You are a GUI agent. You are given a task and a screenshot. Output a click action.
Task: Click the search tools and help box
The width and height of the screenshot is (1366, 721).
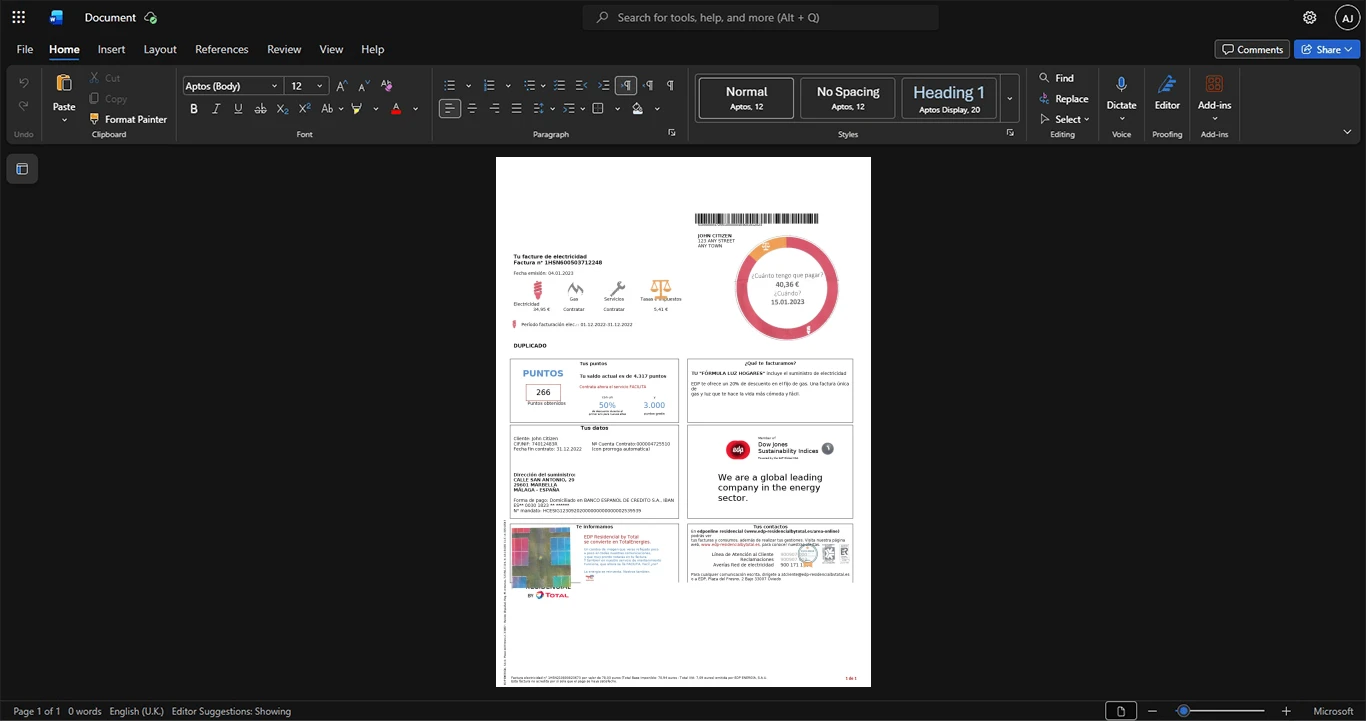click(x=761, y=17)
